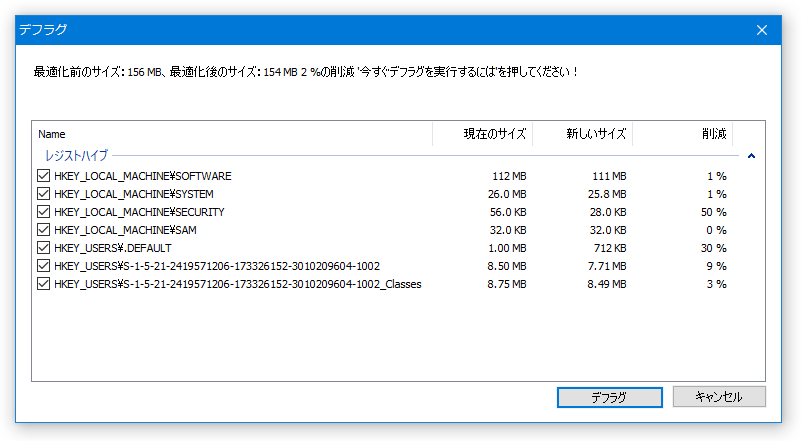This screenshot has height=441, width=801.
Task: Click 112 MB current size value
Action: pyautogui.click(x=509, y=176)
